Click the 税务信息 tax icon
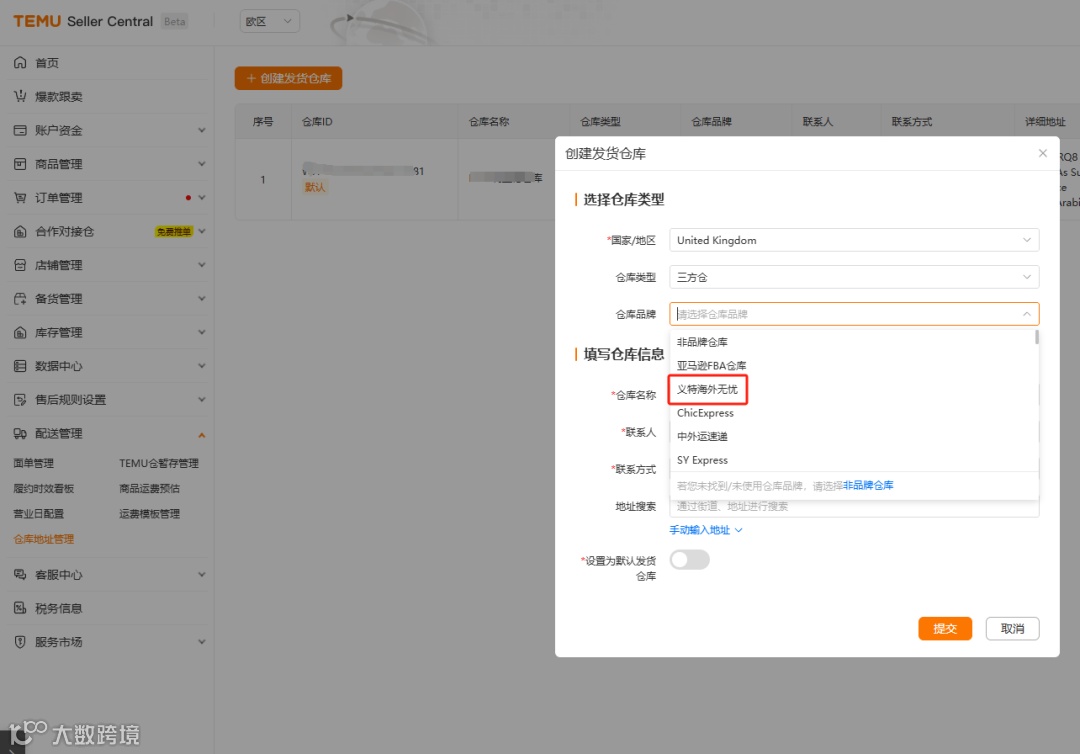1080x754 pixels. pos(20,608)
